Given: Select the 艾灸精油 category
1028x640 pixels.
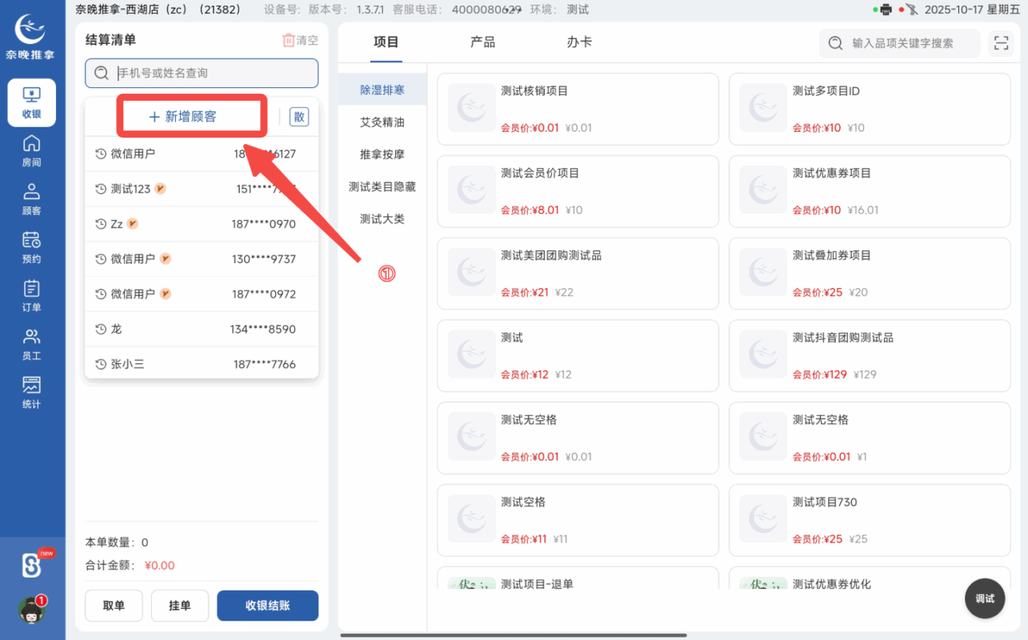Looking at the screenshot, I should coord(381,122).
